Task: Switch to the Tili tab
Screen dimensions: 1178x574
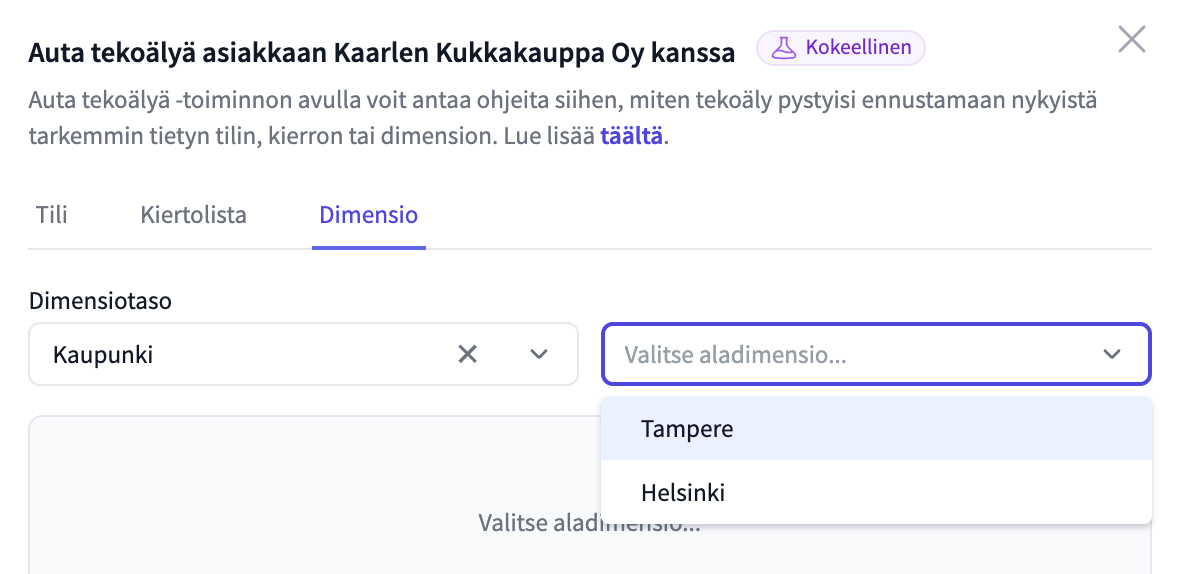Action: (52, 215)
